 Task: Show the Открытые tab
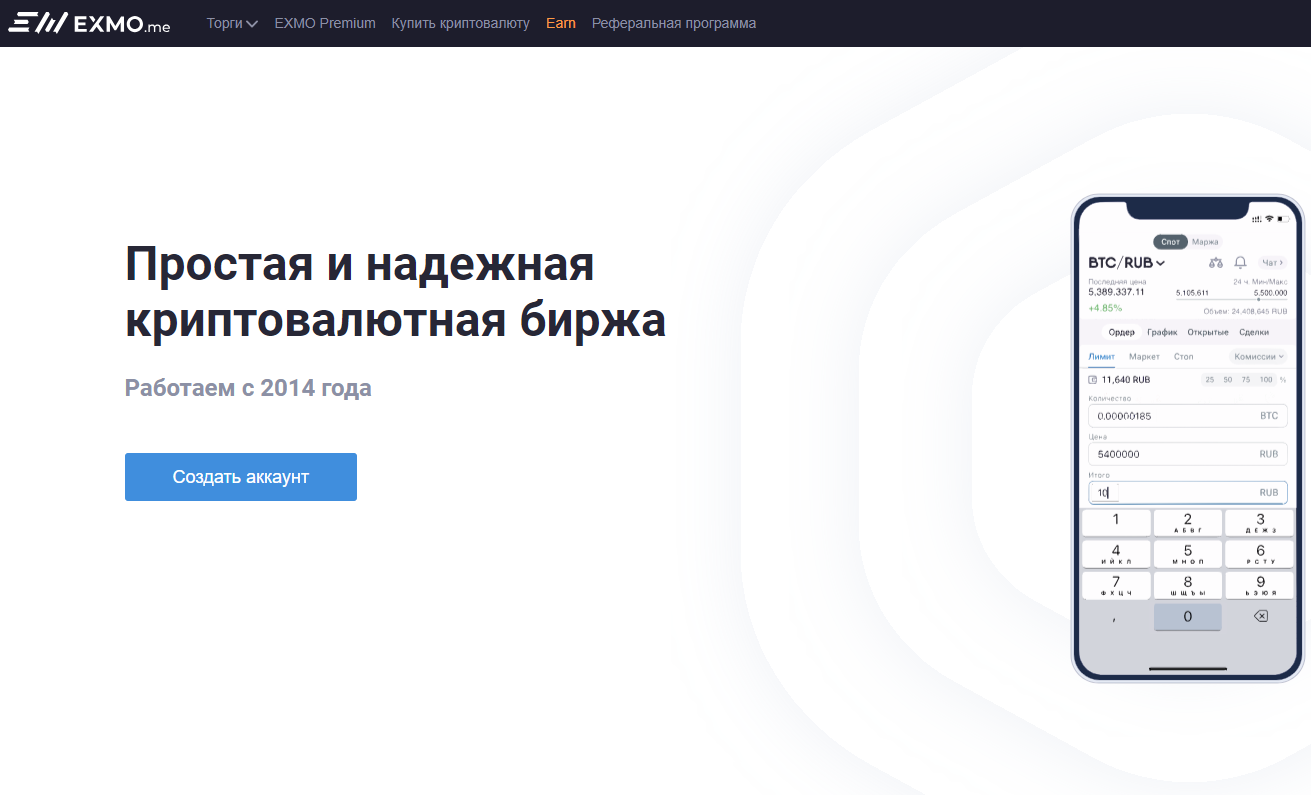click(1208, 332)
